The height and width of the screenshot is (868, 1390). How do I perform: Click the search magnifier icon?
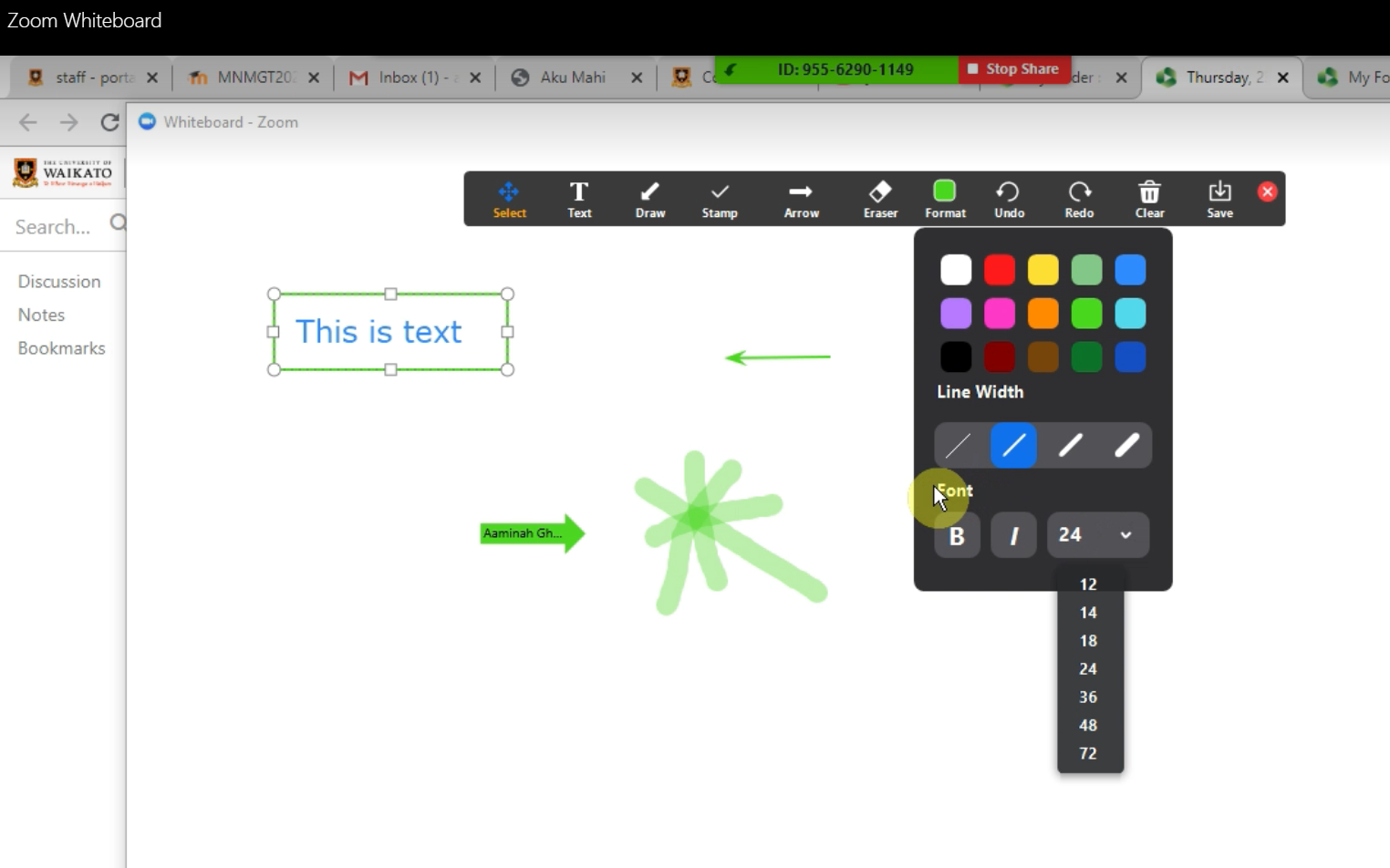point(119,222)
